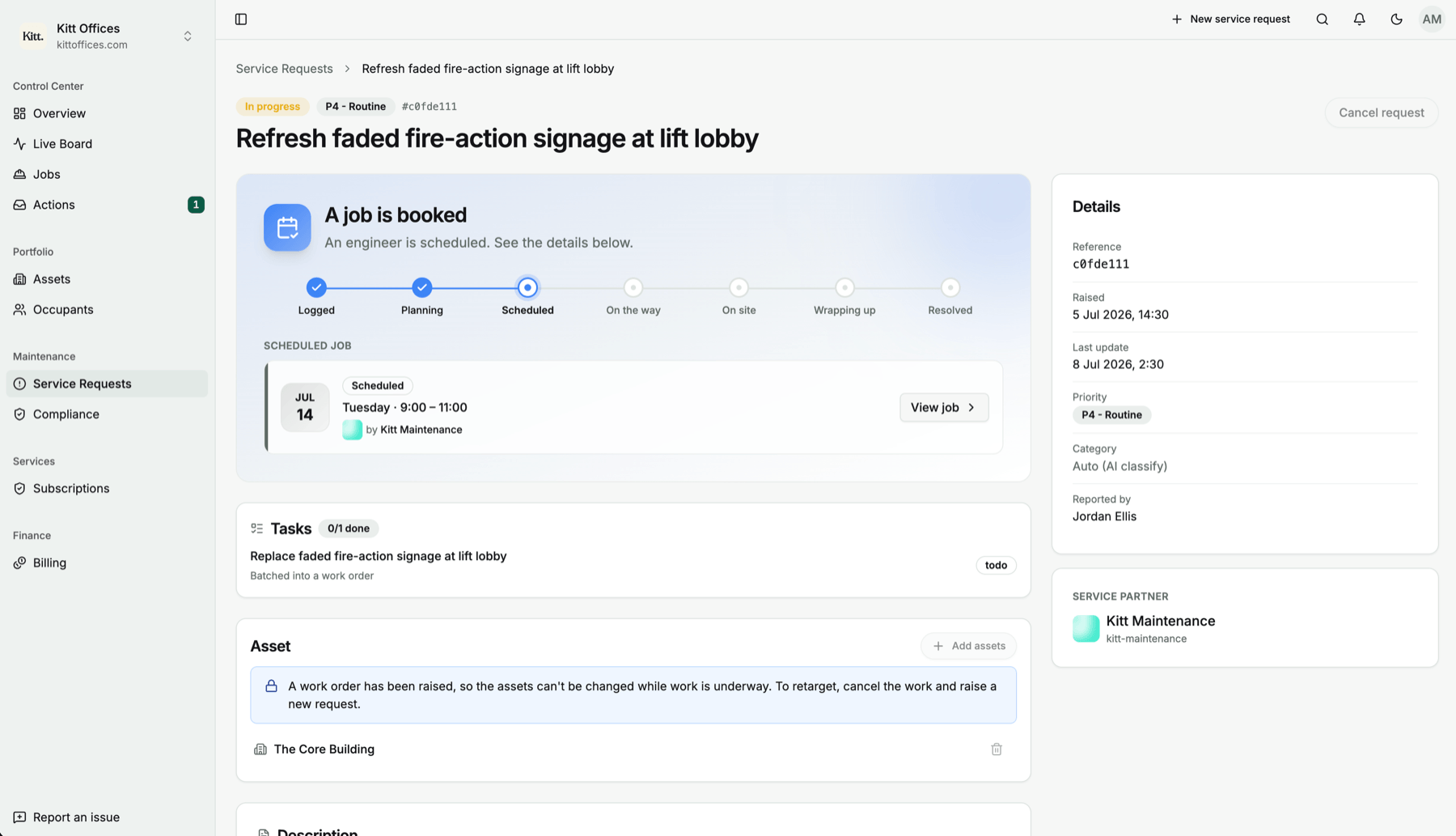
Task: Click the 0/1 done tasks badge
Action: click(x=349, y=528)
